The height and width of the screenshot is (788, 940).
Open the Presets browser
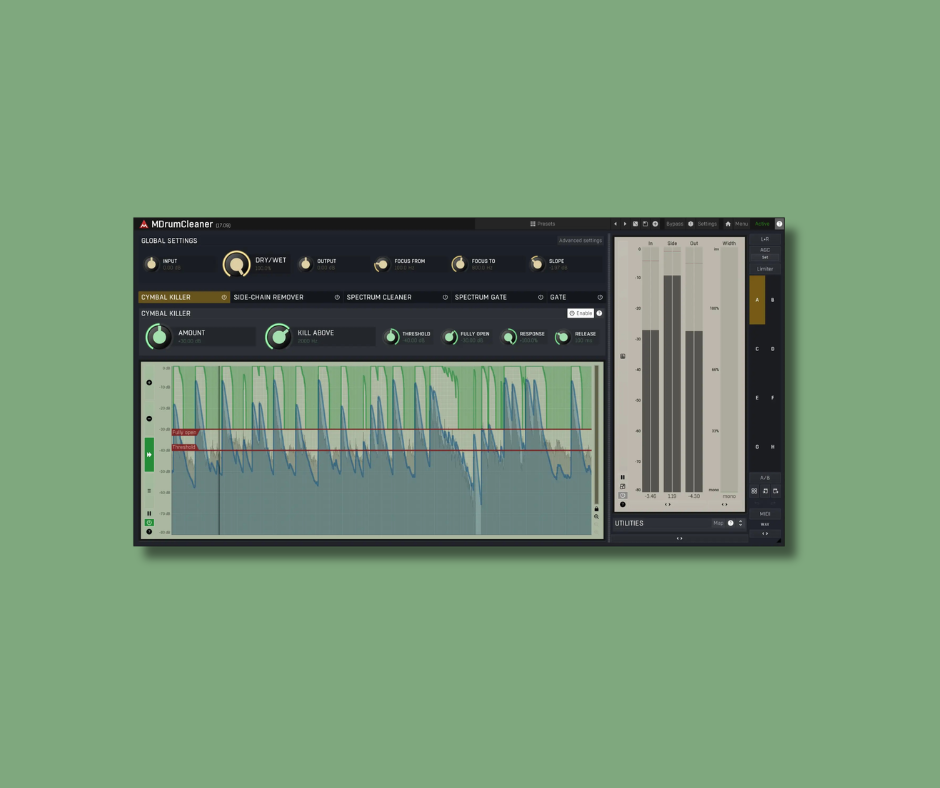pos(543,224)
